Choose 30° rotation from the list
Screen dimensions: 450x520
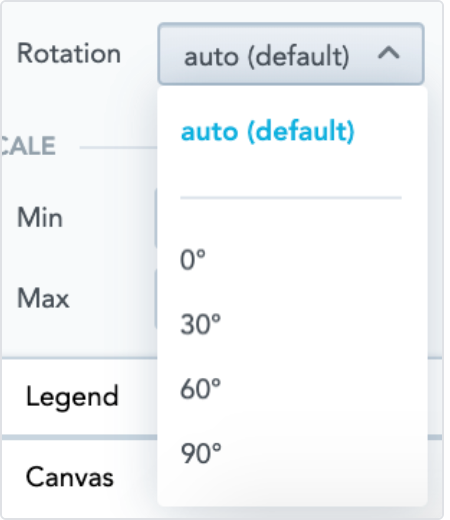[x=201, y=324]
